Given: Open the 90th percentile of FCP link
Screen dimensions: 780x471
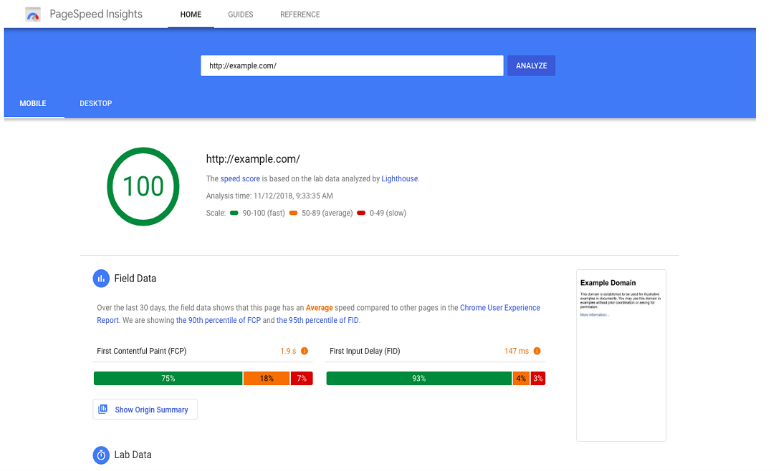Looking at the screenshot, I should pyautogui.click(x=218, y=320).
